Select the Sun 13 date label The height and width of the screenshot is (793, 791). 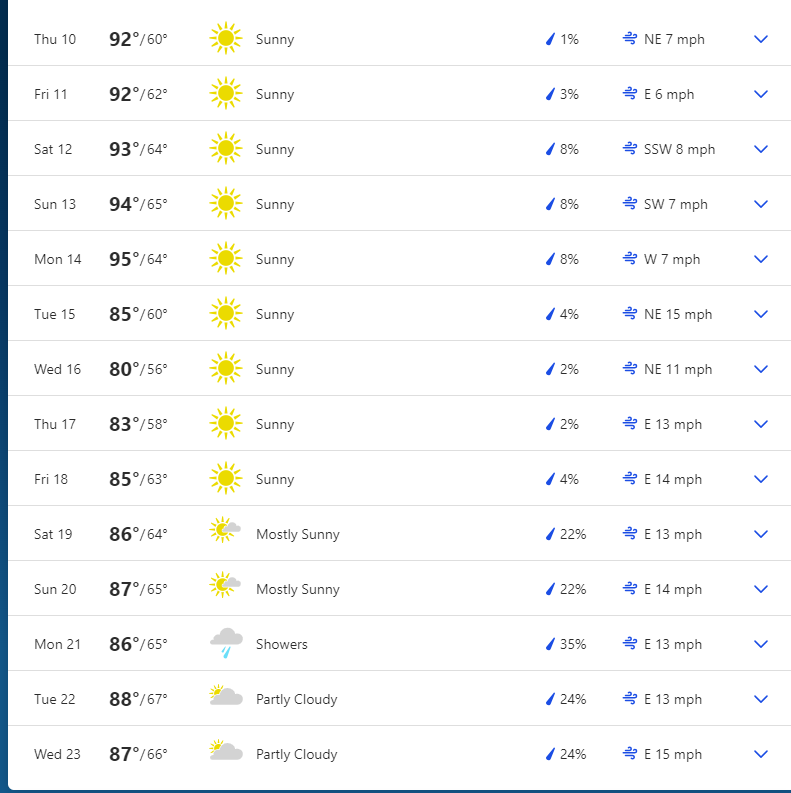55,204
